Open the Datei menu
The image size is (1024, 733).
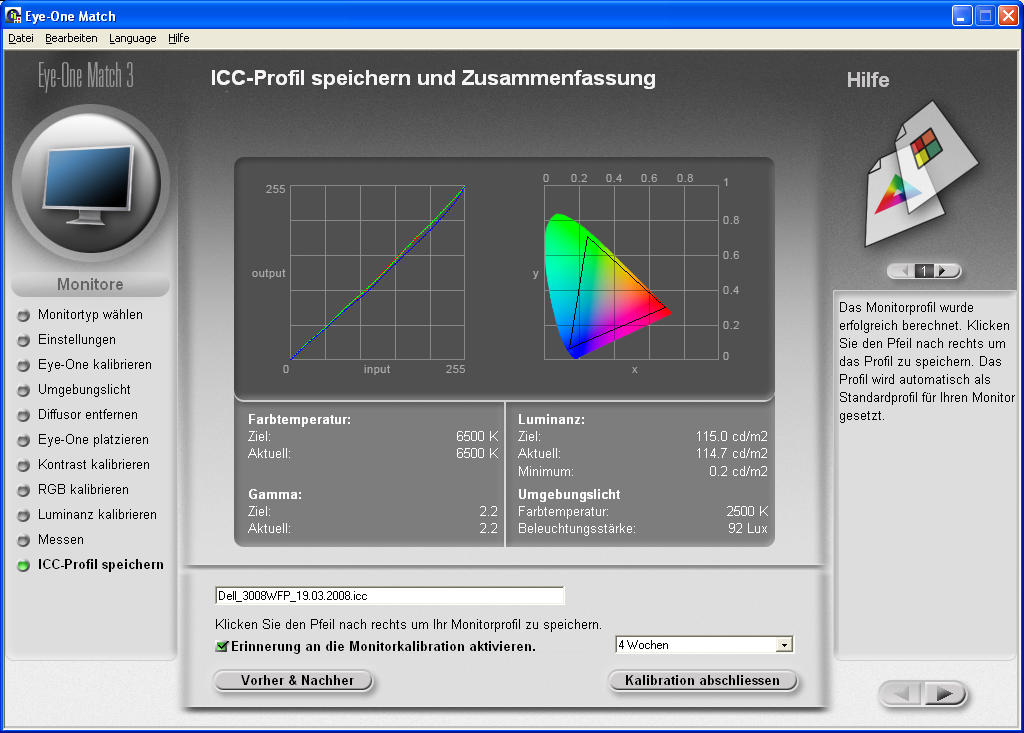(21, 38)
